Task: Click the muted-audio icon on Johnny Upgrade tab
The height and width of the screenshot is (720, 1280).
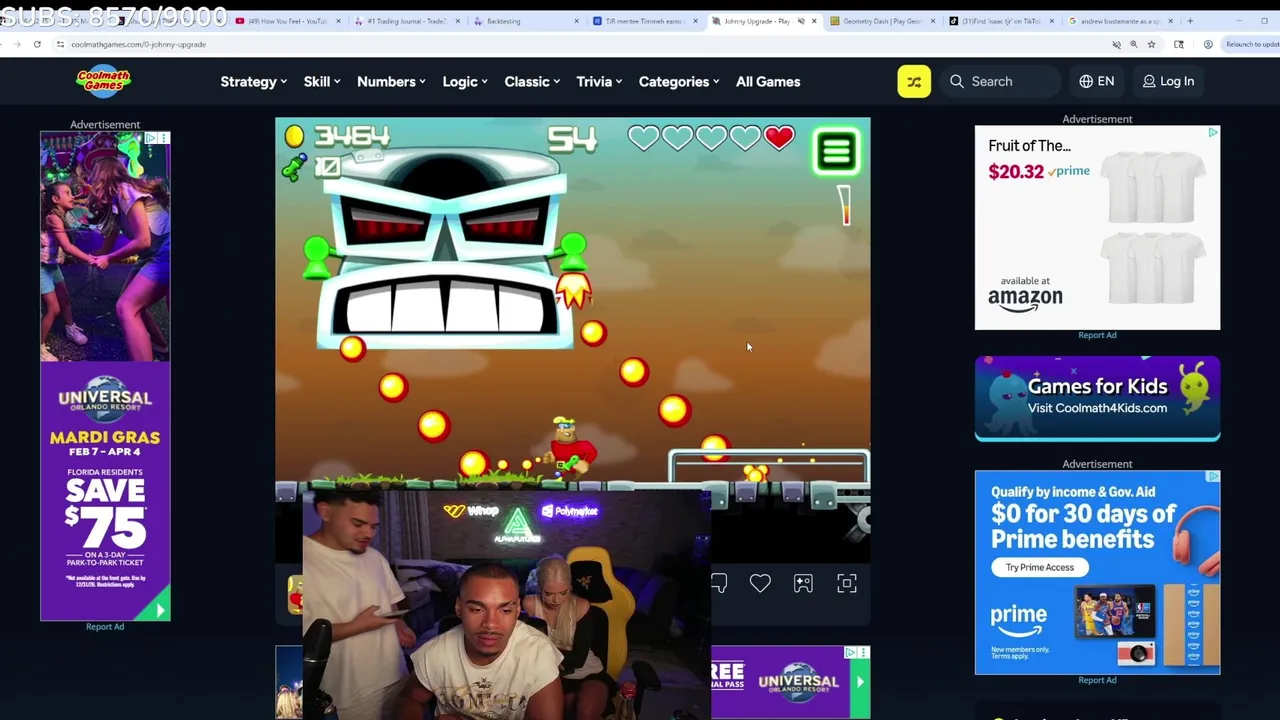Action: click(801, 21)
